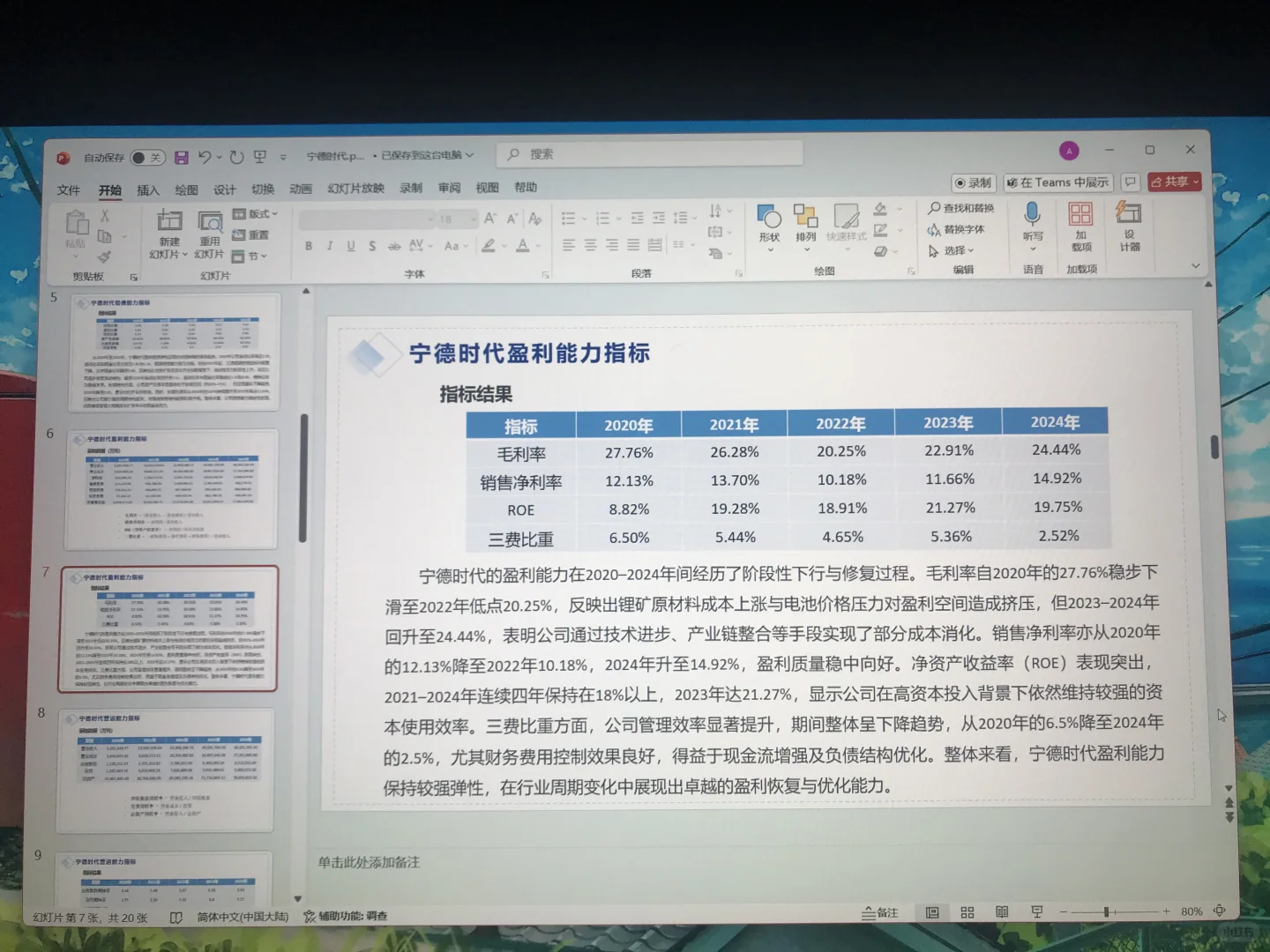Image resolution: width=1270 pixels, height=952 pixels.
Task: Undo the last action
Action: point(205,157)
